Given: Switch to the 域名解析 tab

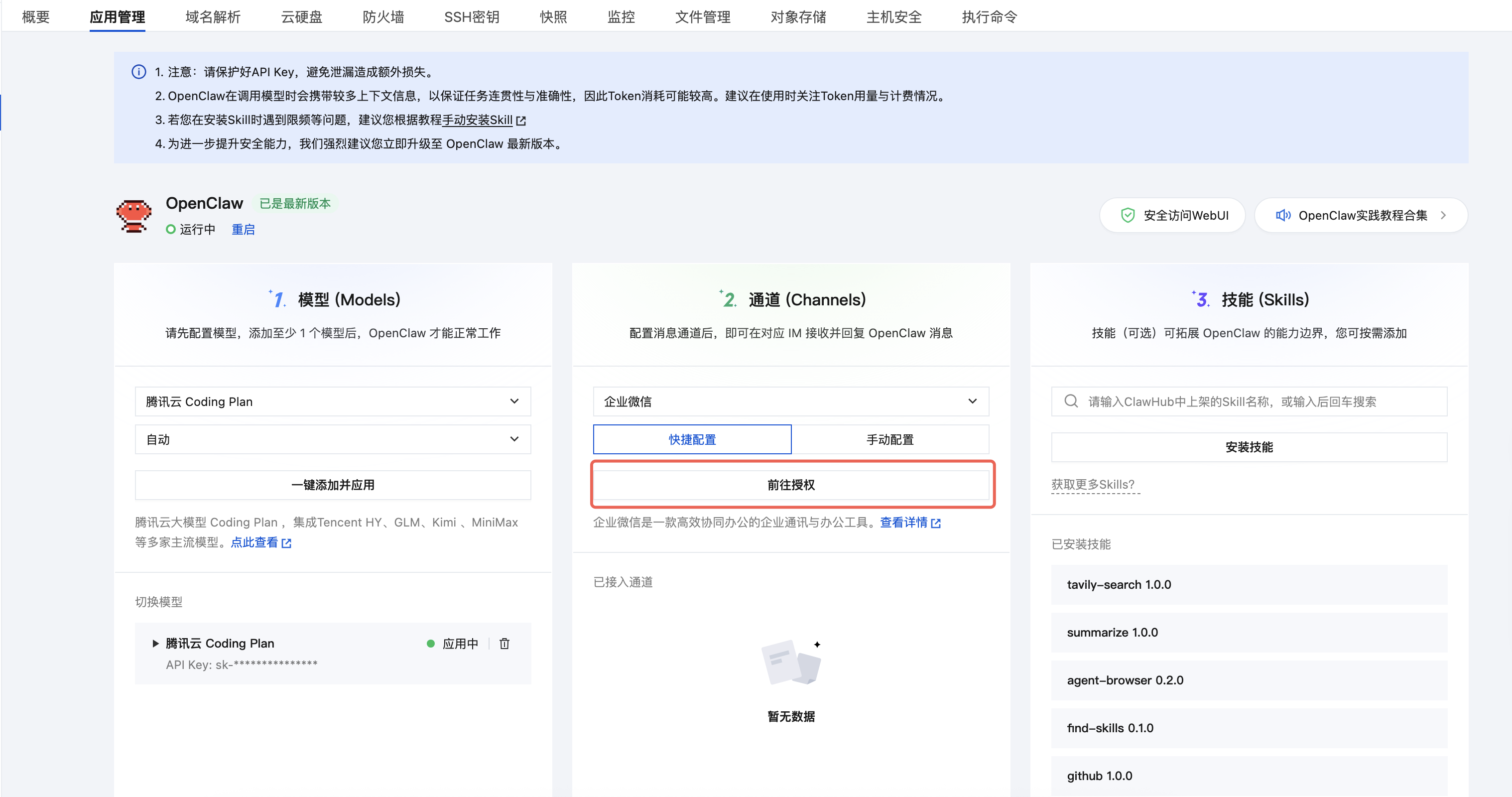Looking at the screenshot, I should tap(213, 17).
